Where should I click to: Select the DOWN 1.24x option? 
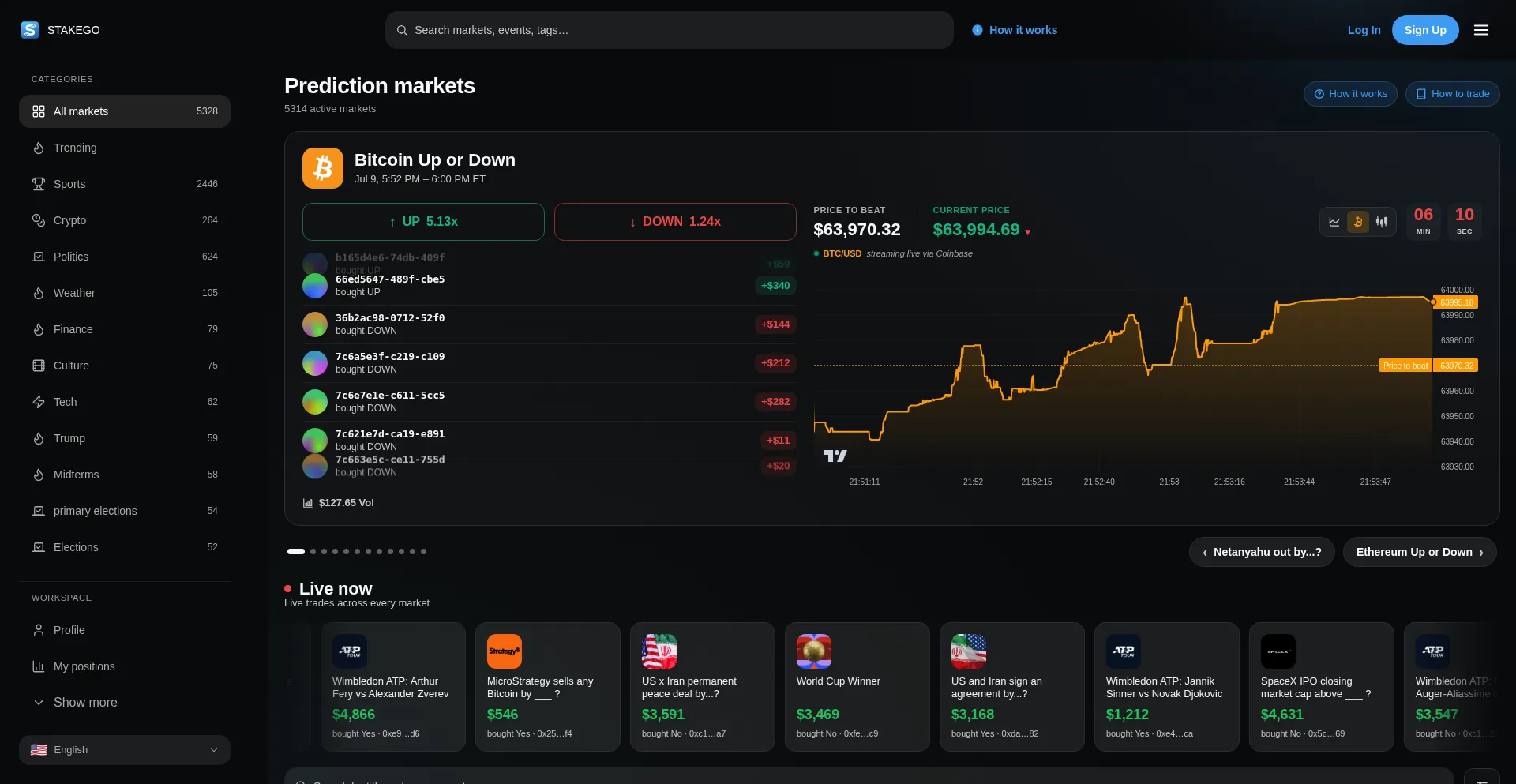[675, 222]
